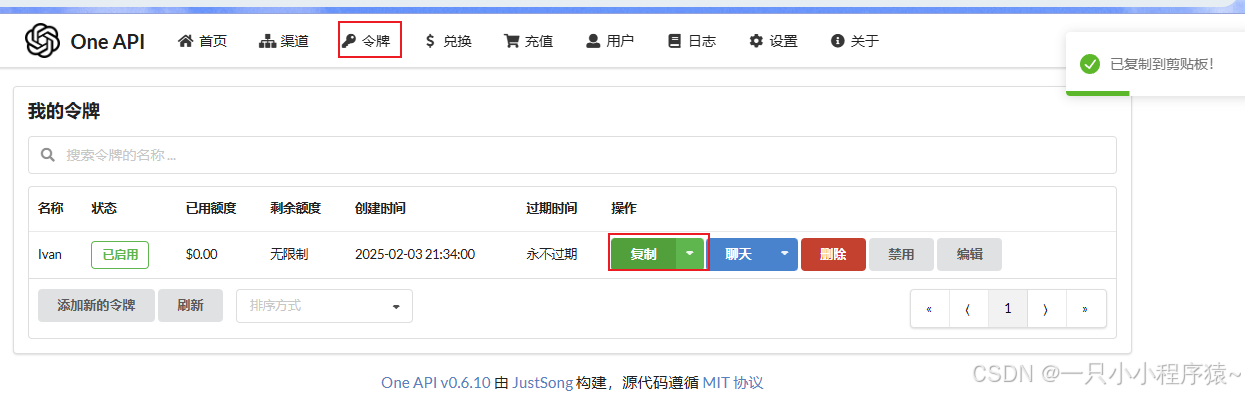Click the 创建时间 column header
1245x393 pixels.
tap(380, 208)
